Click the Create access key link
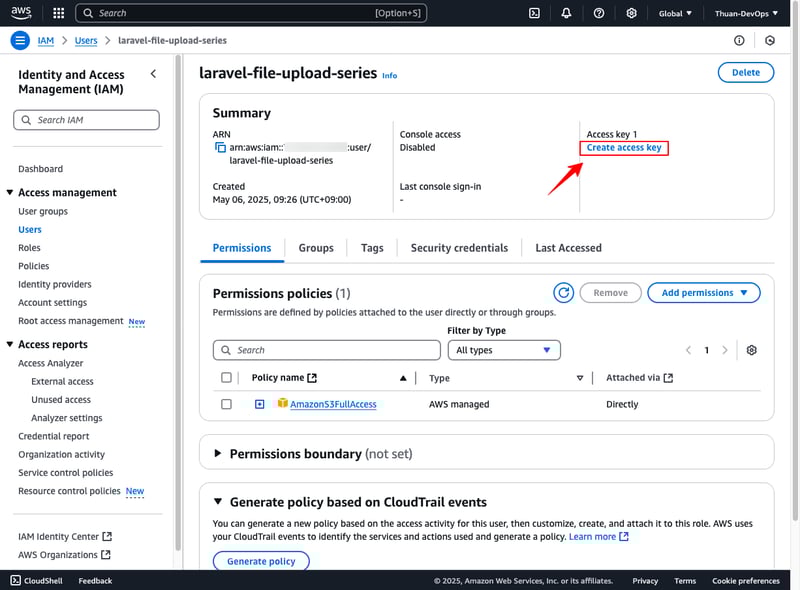Image resolution: width=800 pixels, height=590 pixels. pos(624,148)
